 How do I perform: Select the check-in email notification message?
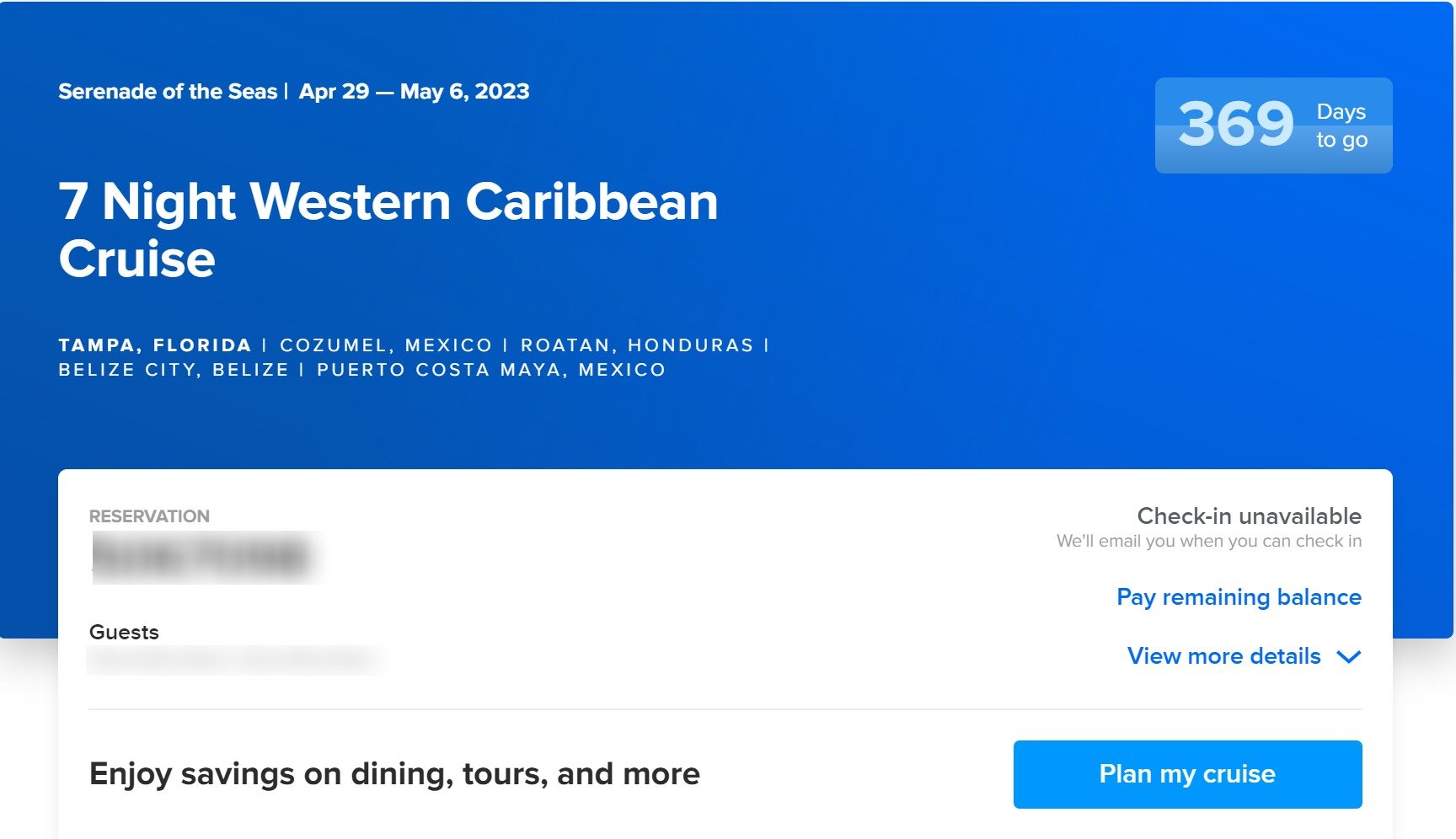1208,541
